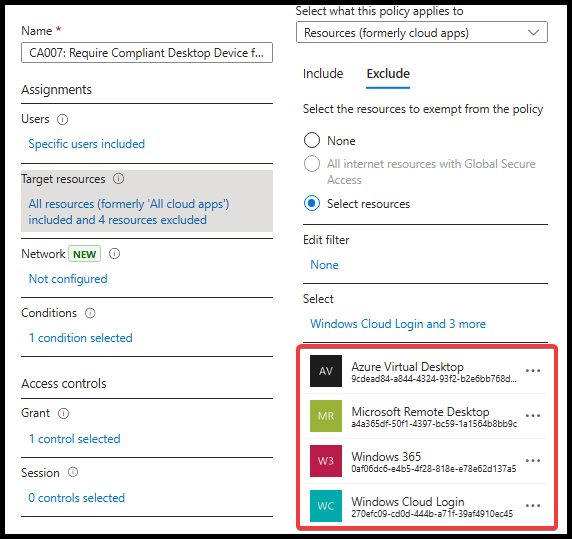Click the AV Azure Virtual Desktop app tile
Viewport: 572px width, 539px height.
326,371
